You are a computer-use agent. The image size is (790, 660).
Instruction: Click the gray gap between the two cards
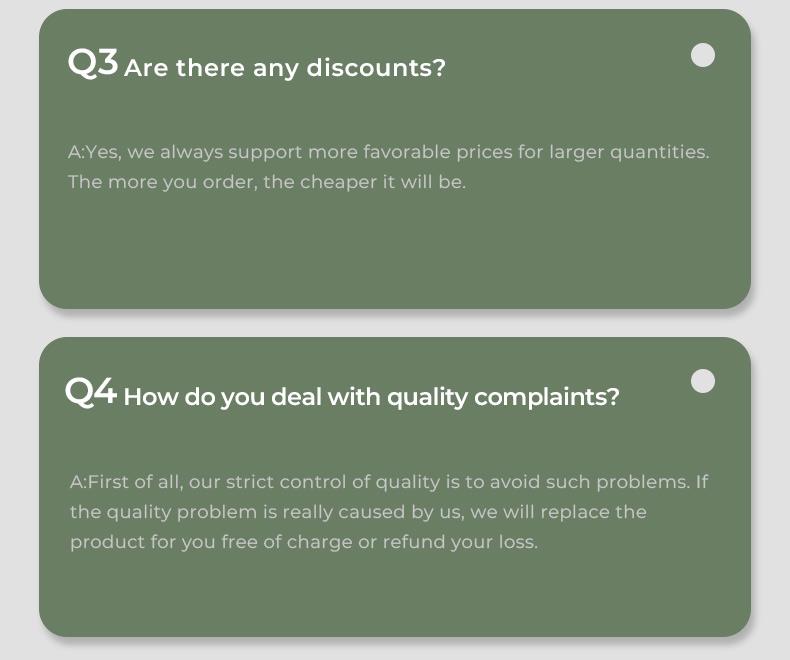394,323
